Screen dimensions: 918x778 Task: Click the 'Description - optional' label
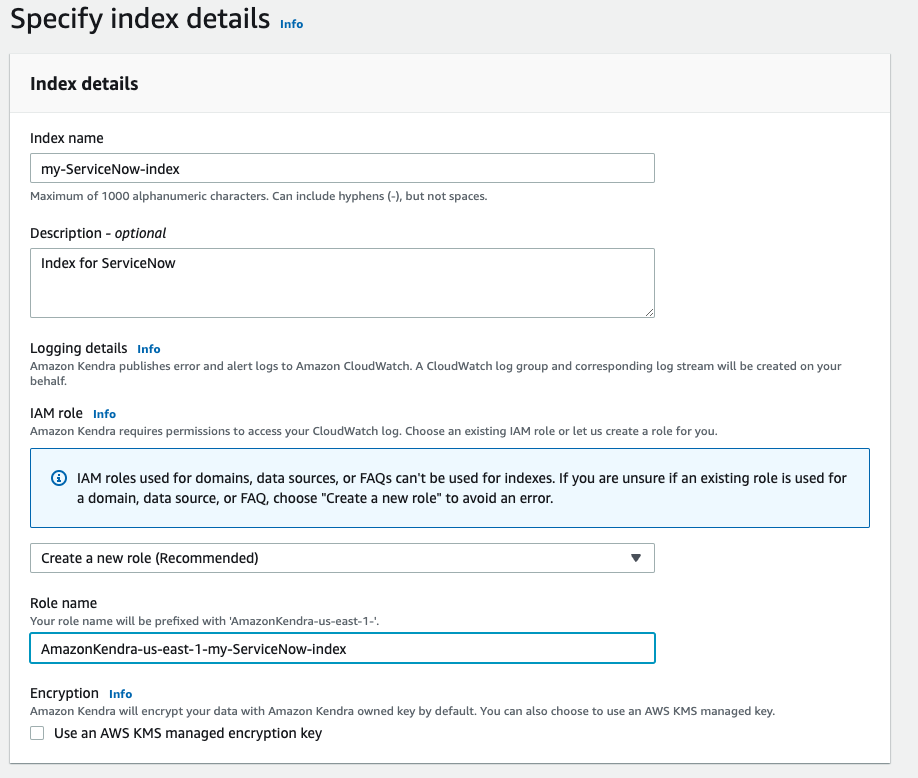point(98,233)
